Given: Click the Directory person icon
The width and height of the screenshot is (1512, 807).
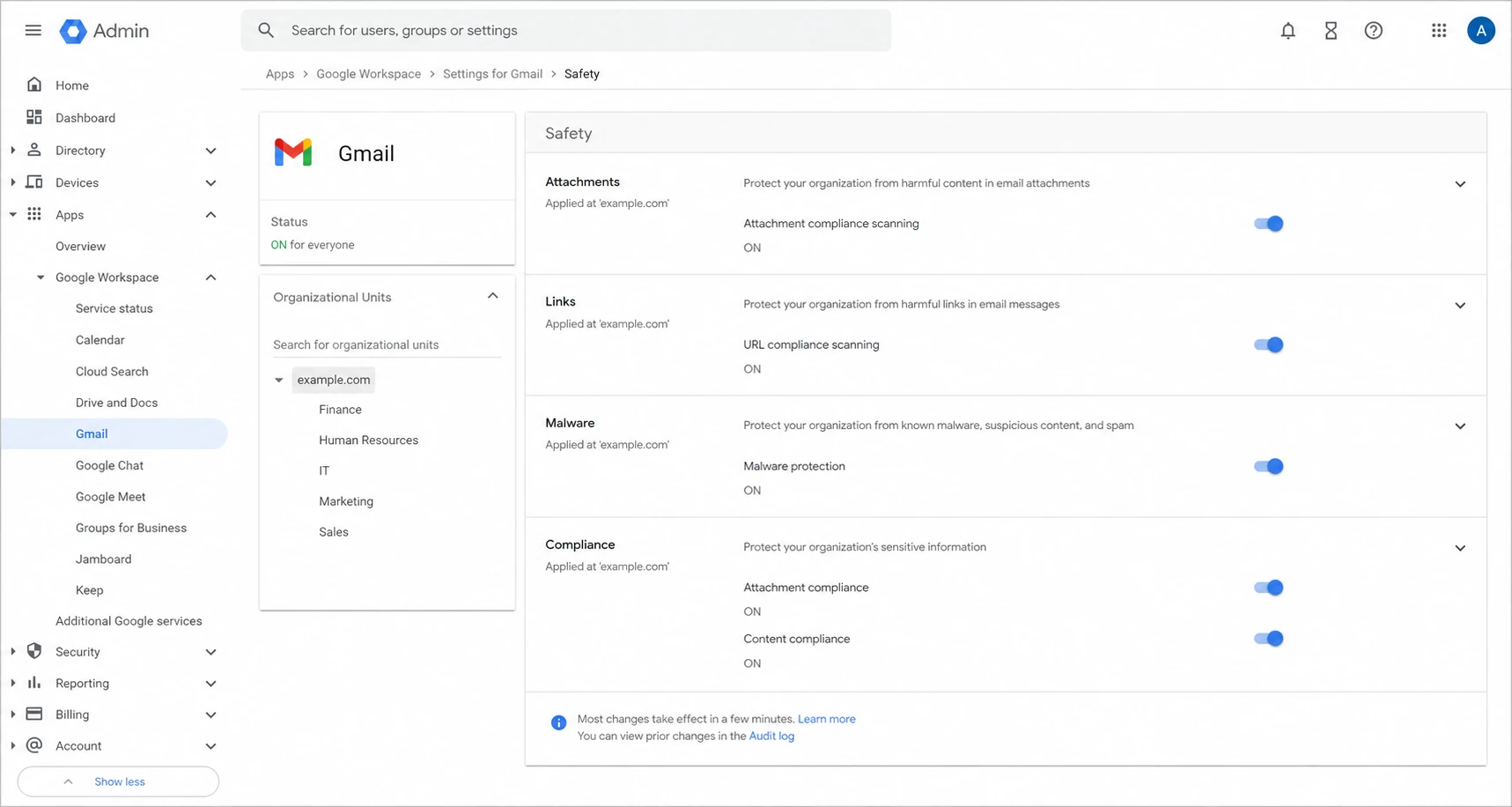Looking at the screenshot, I should click(x=34, y=150).
